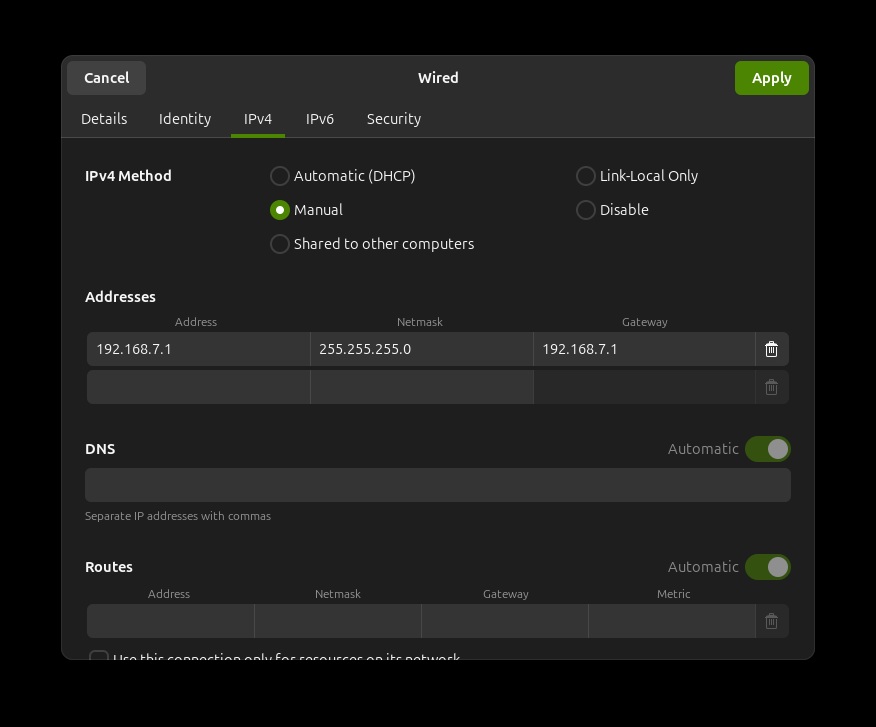The image size is (876, 727).
Task: Switch to the IPv6 tab
Action: coord(320,119)
